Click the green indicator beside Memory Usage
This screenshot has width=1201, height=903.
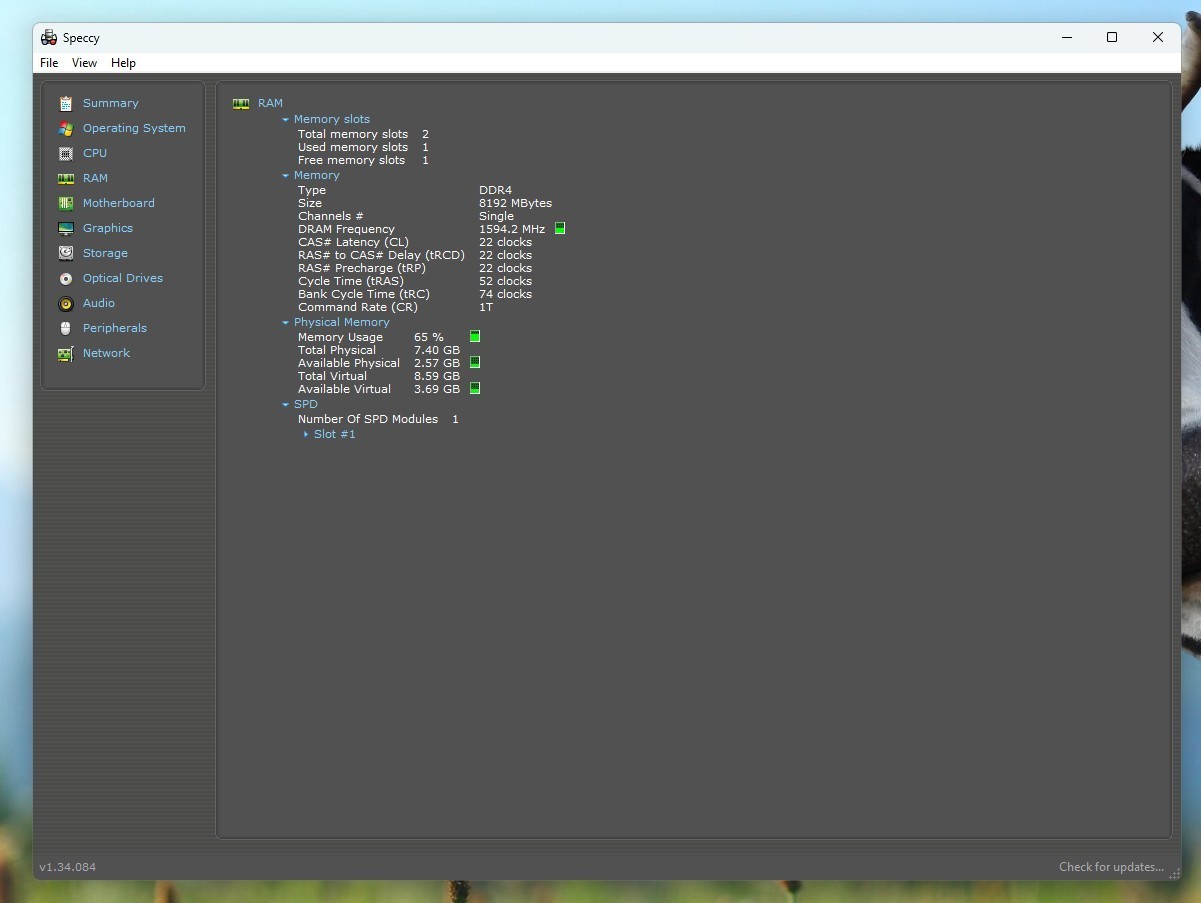click(475, 337)
